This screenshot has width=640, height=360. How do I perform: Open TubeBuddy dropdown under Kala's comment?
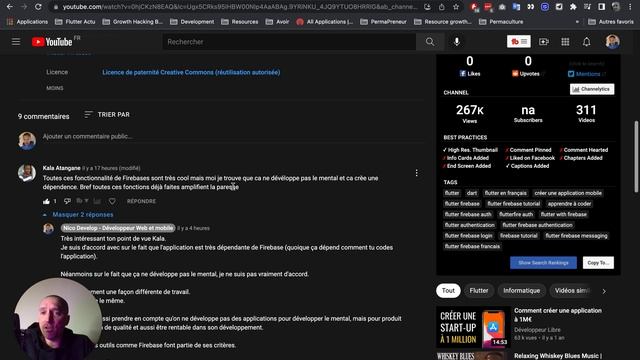pyautogui.click(x=82, y=200)
